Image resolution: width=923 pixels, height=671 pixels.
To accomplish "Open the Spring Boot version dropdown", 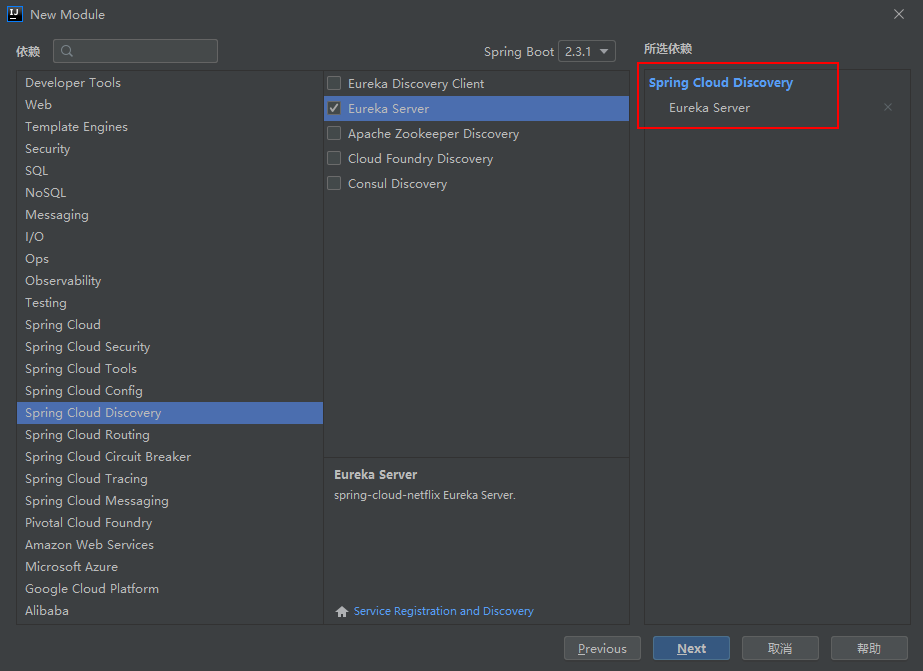I will tap(586, 51).
